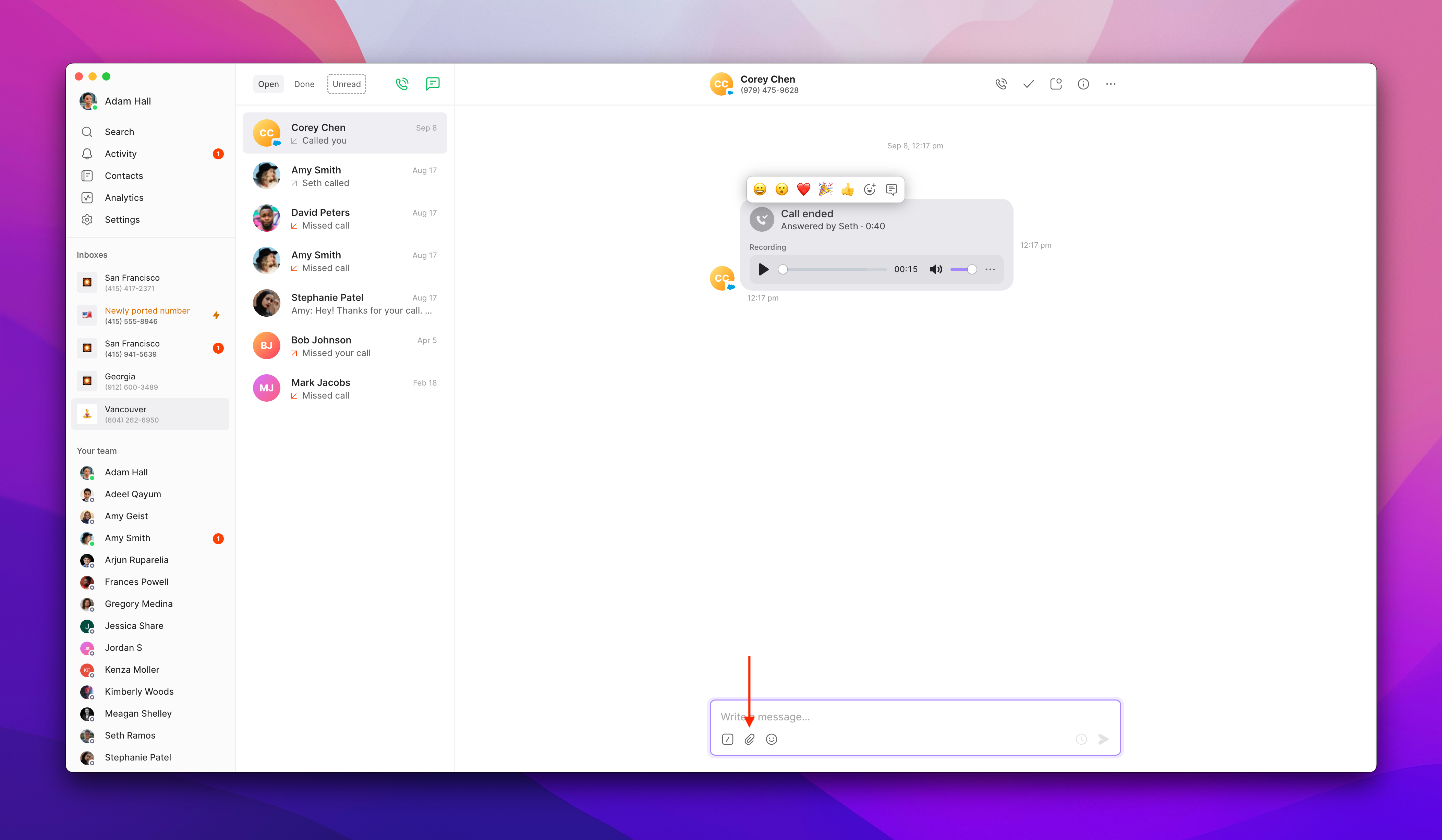
Task: Open Bob Johnson conversation
Action: (x=344, y=345)
